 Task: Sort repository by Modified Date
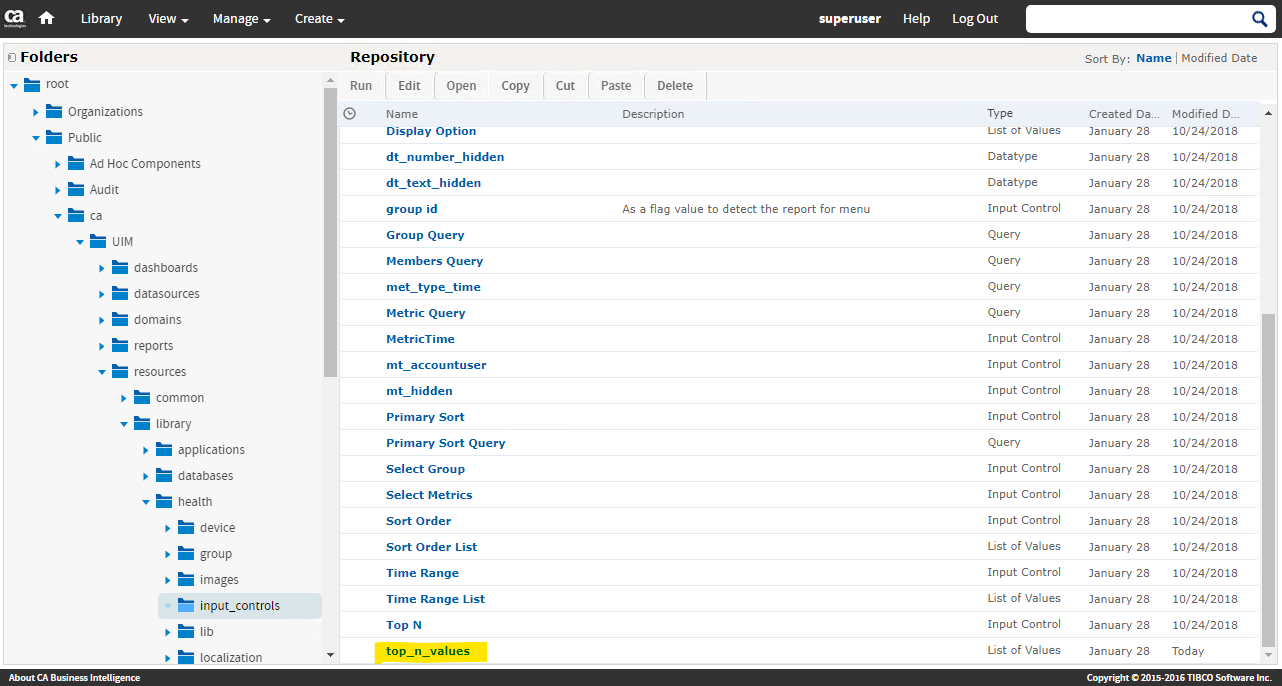(1219, 58)
